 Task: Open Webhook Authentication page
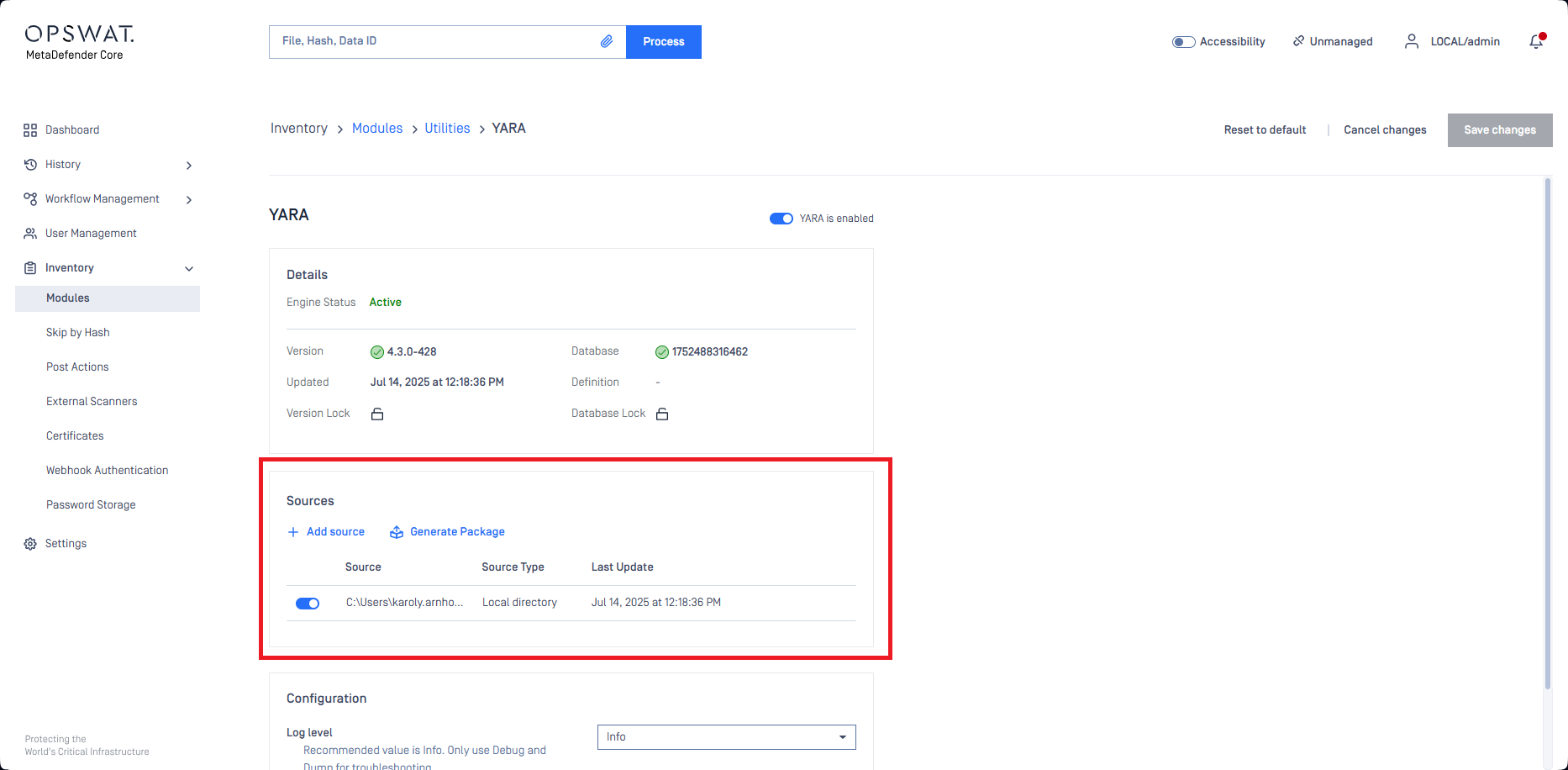(108, 470)
